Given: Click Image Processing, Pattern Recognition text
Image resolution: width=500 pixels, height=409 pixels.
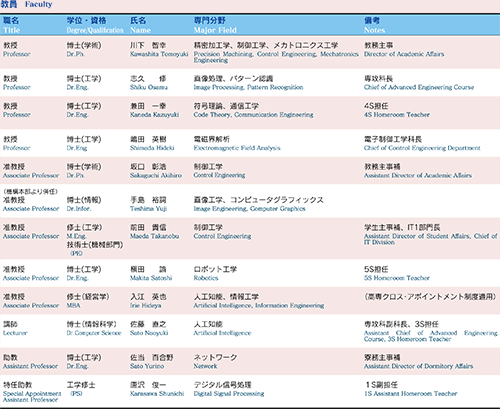Looking at the screenshot, I should click(248, 87).
